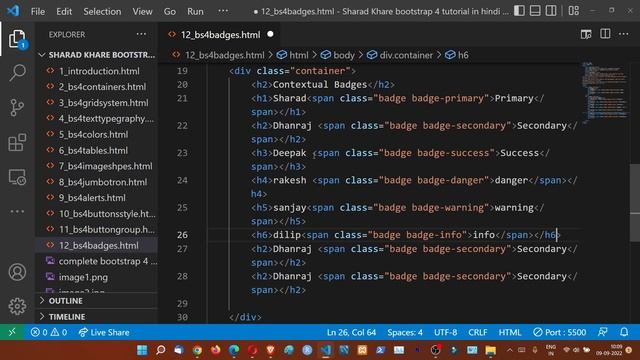Change indentation via Spaces: 4
The width and height of the screenshot is (640, 360).
pos(405,332)
